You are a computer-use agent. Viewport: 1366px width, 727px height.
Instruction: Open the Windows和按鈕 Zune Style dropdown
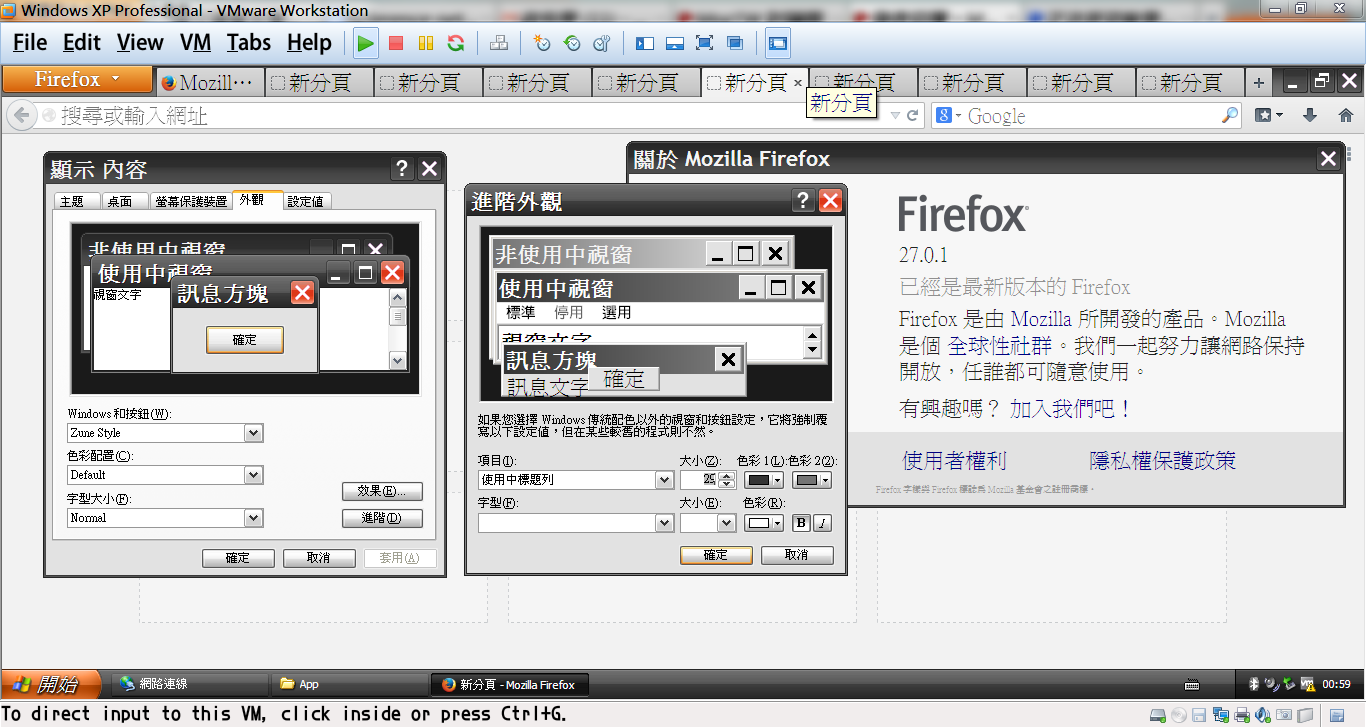254,433
